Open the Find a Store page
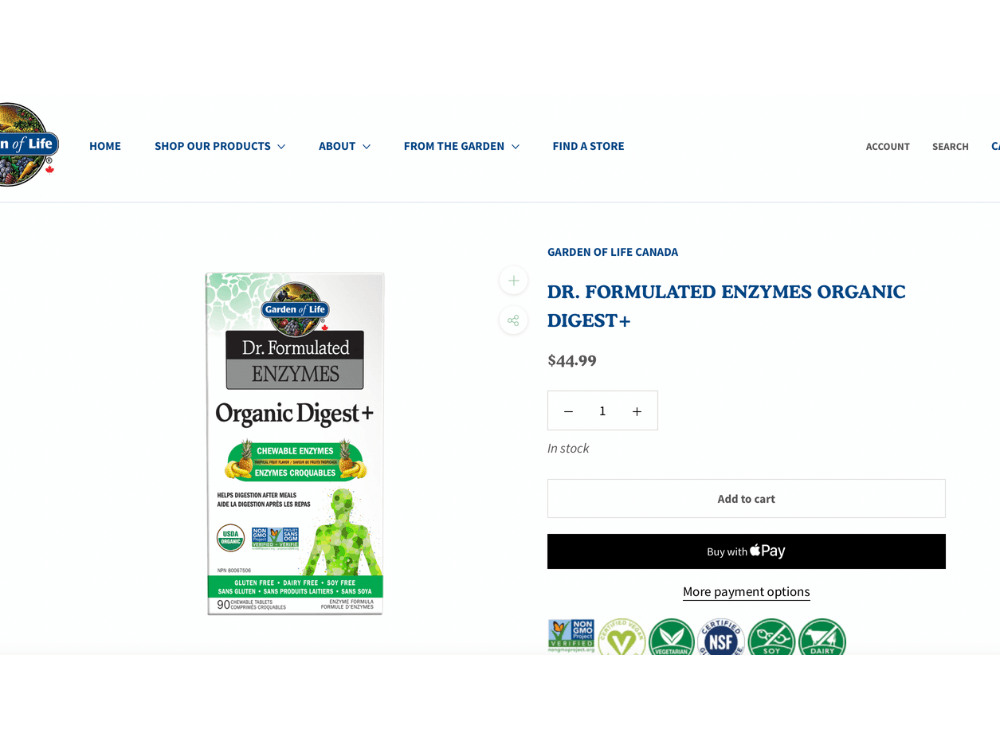Viewport: 1000px width, 750px height. point(588,146)
